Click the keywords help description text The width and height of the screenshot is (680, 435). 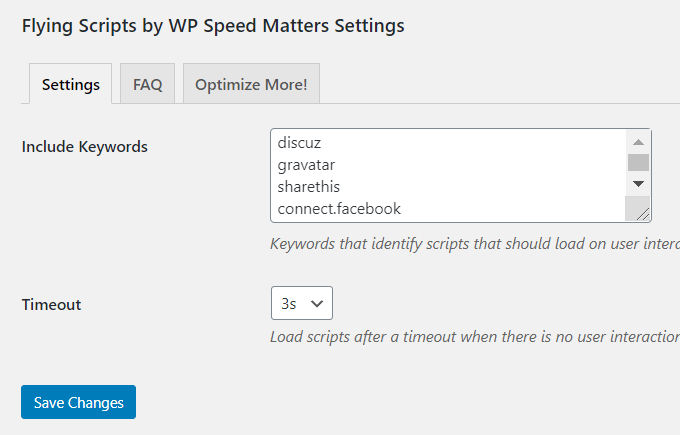coord(475,244)
